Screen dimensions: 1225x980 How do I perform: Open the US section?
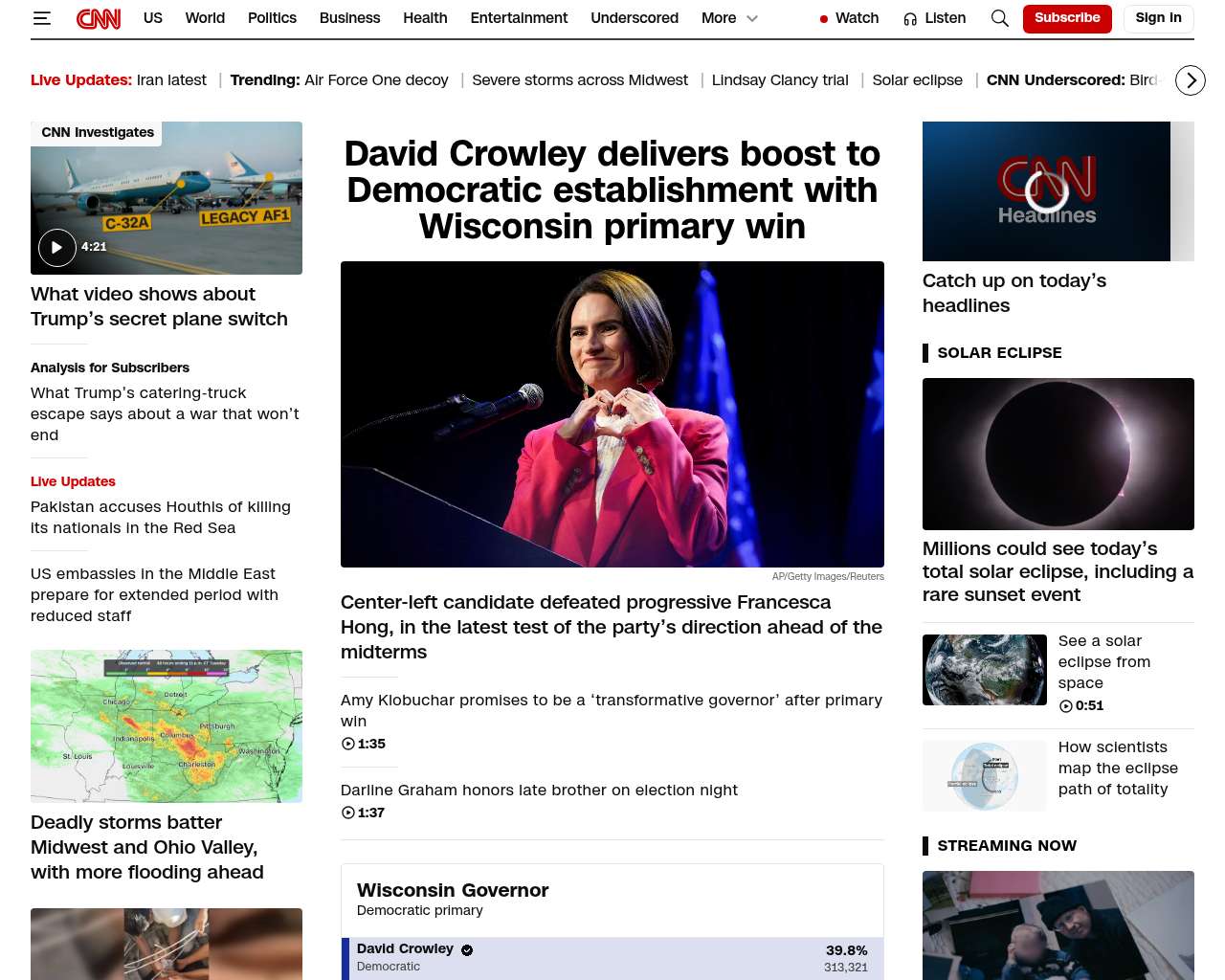[x=153, y=18]
